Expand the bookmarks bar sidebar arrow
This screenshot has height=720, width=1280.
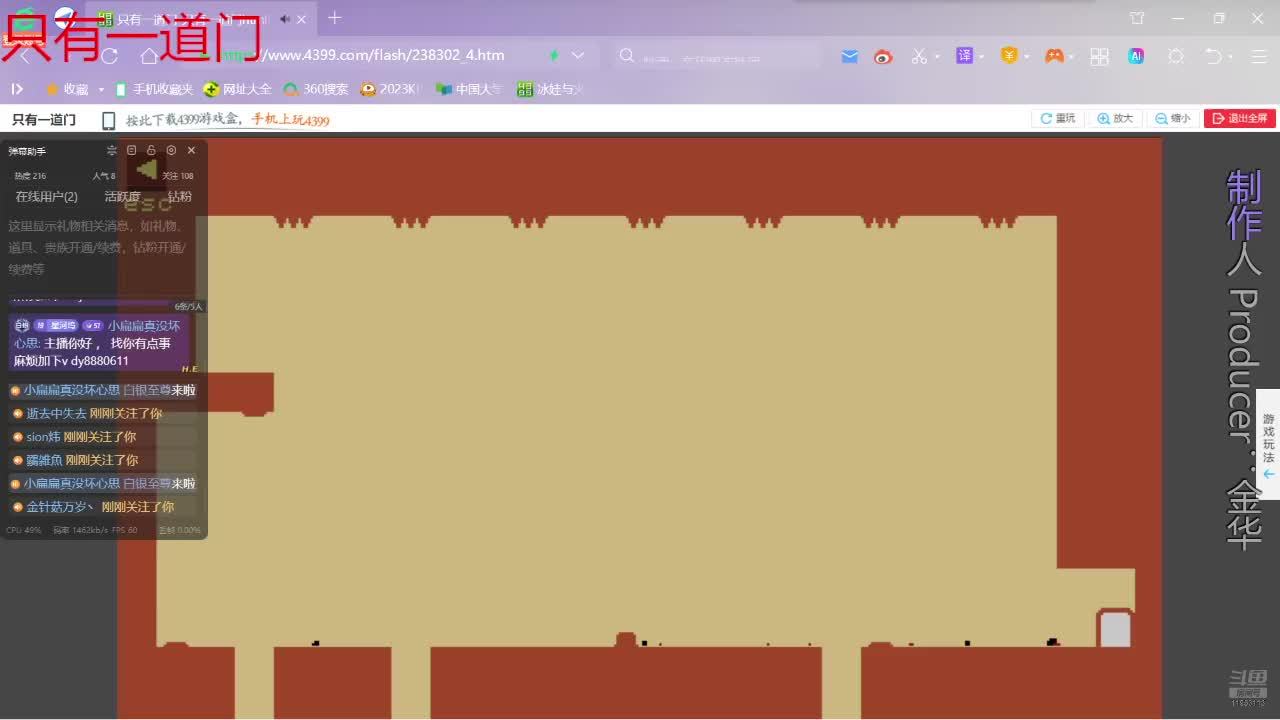pyautogui.click(x=17, y=89)
